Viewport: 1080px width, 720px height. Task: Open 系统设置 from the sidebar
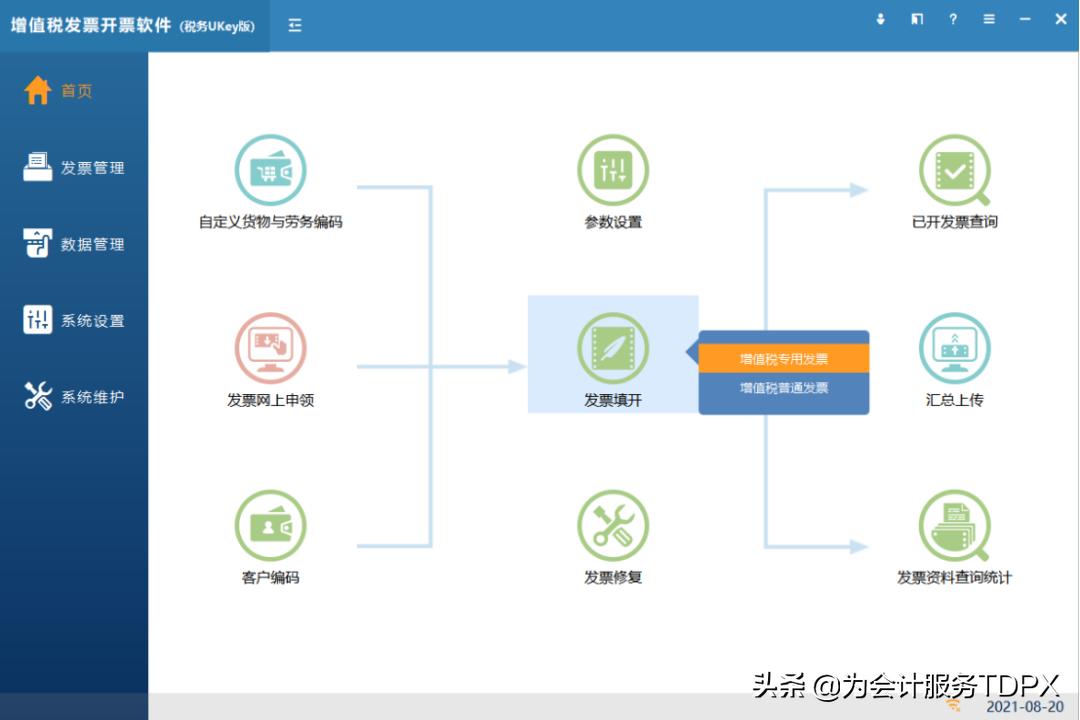72,320
